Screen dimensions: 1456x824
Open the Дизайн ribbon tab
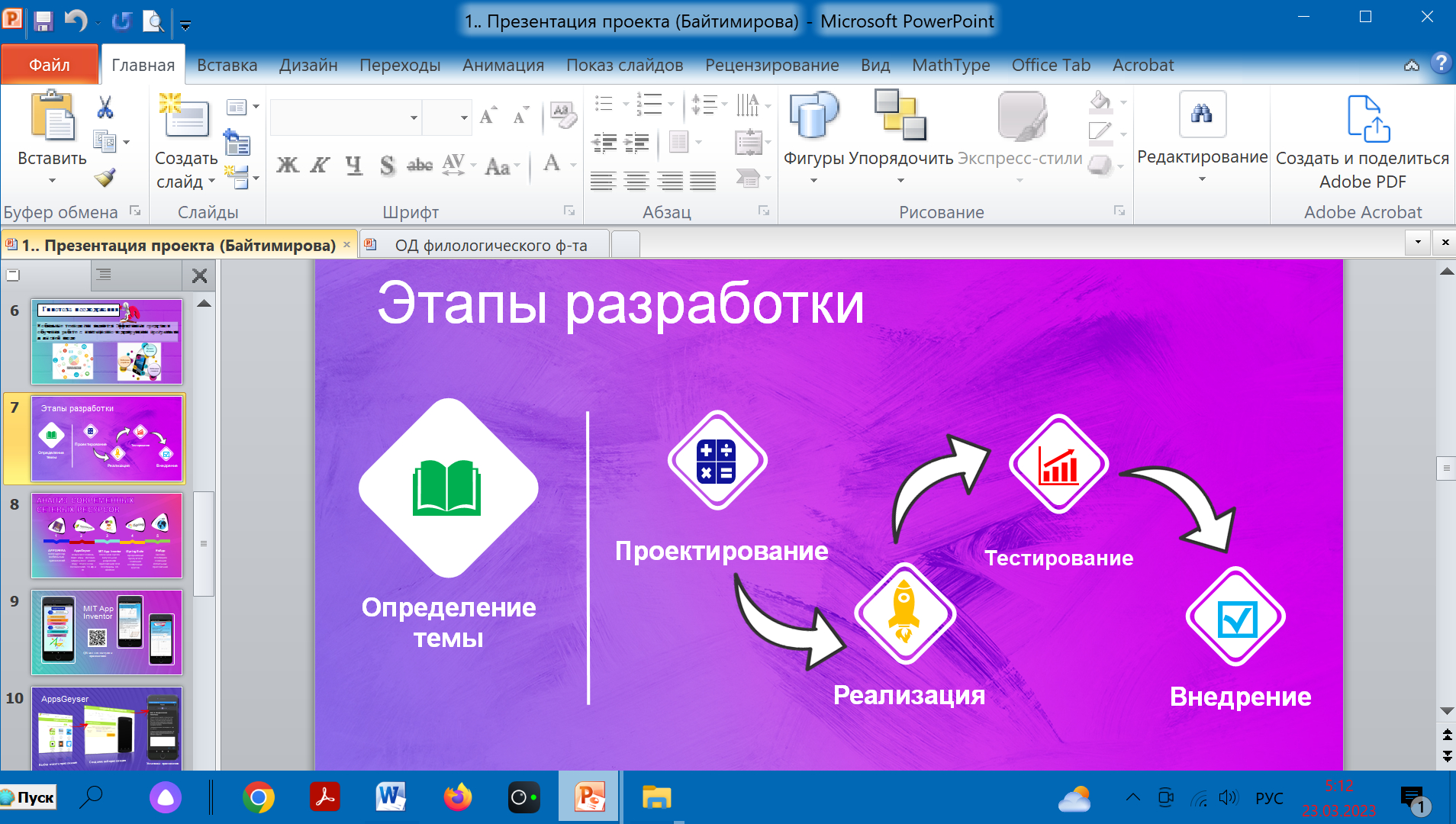(x=308, y=66)
